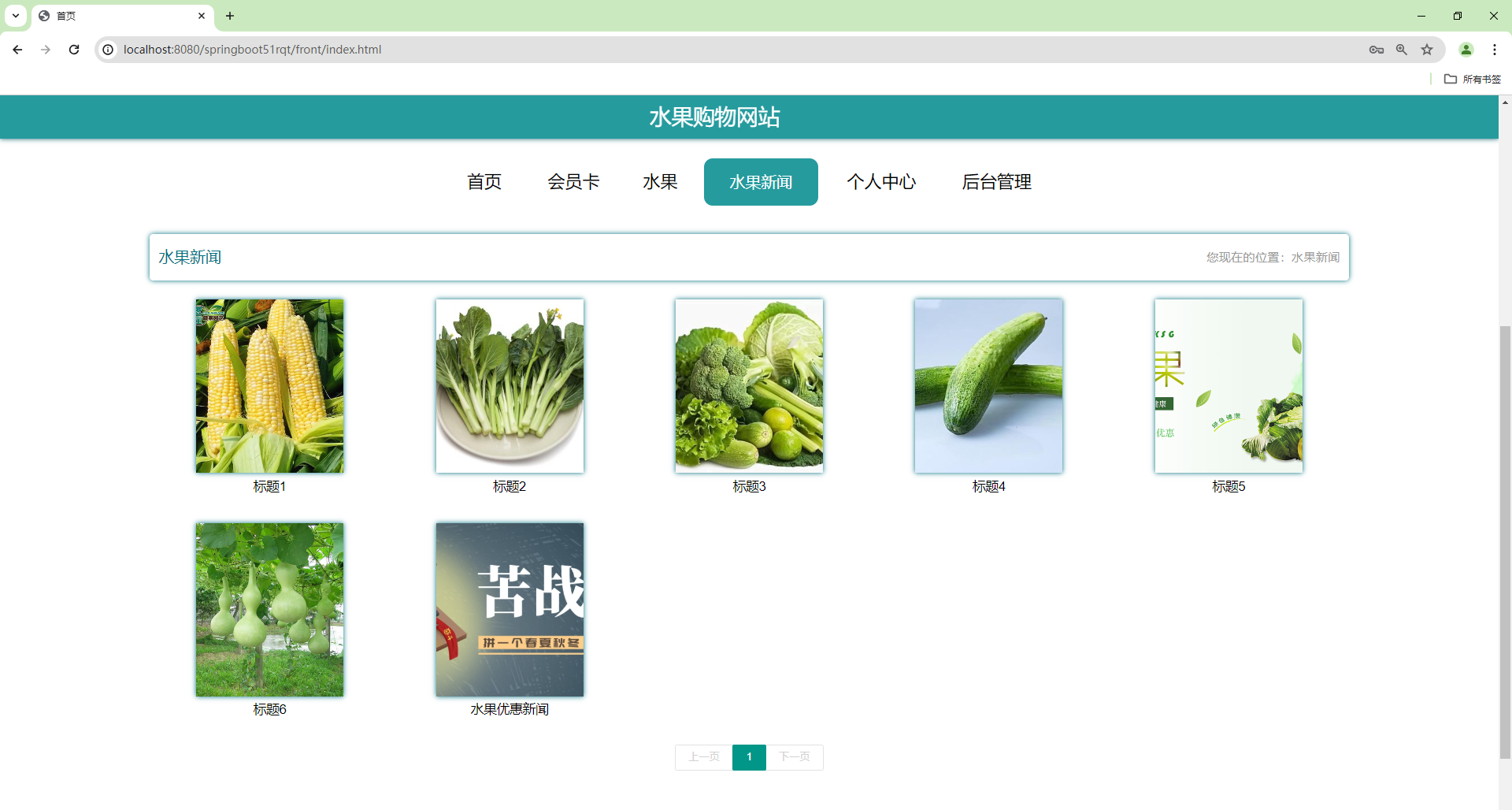The image size is (1512, 810).
Task: Bookmark this page with the star icon
Action: click(1427, 49)
